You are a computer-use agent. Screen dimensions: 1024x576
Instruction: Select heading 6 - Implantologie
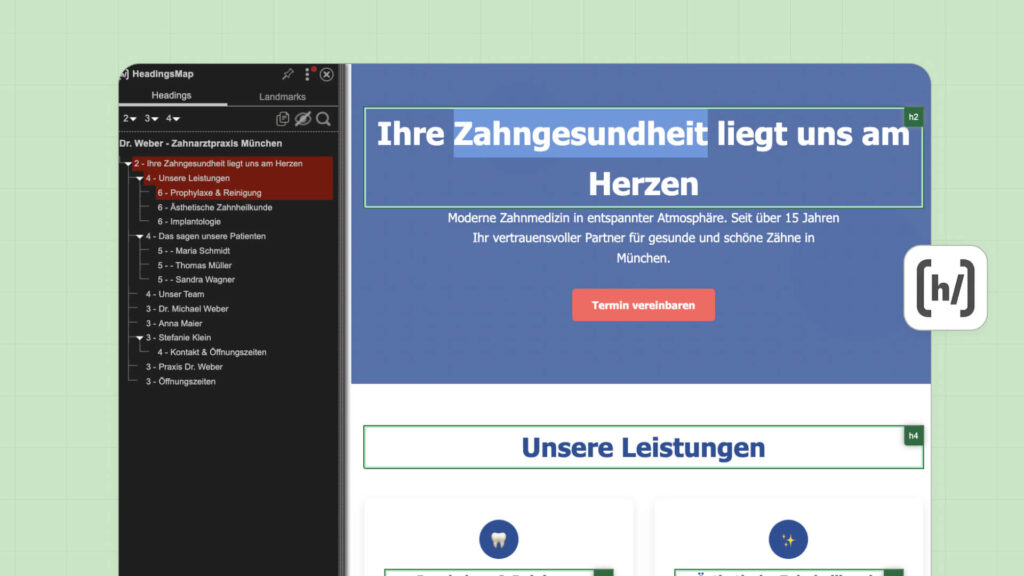189,221
